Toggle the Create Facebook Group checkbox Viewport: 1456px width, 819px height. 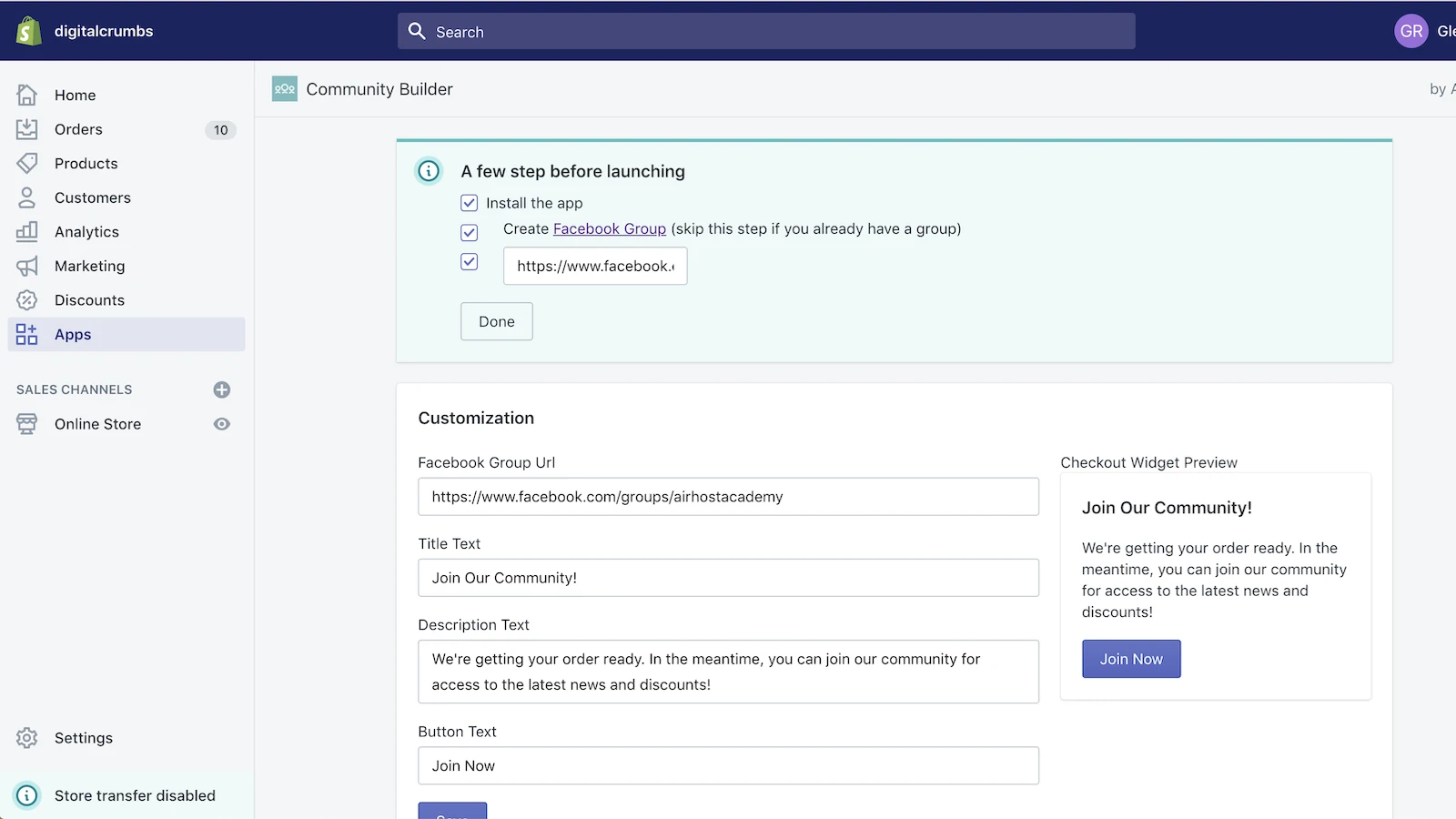(470, 232)
